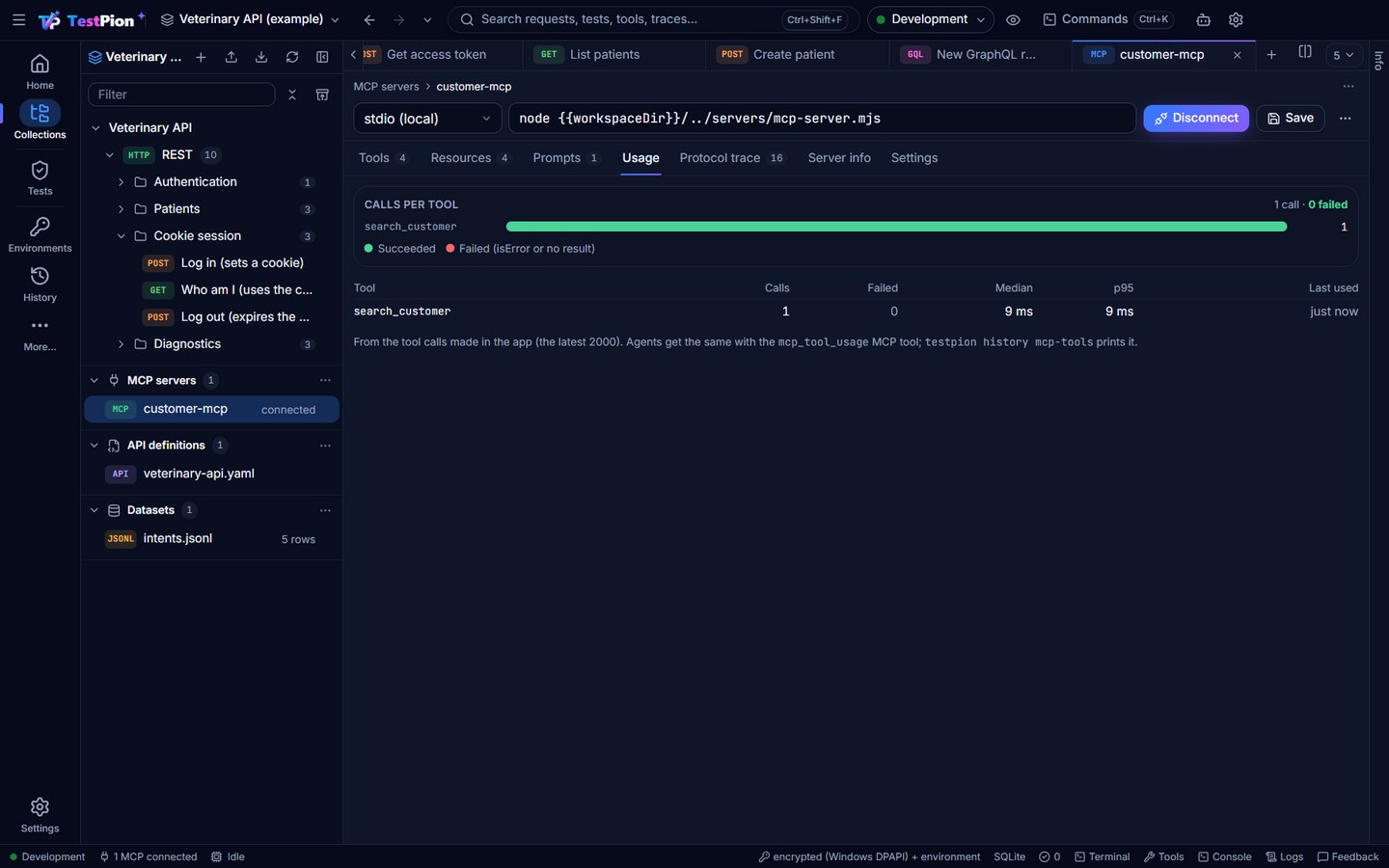Open Feedback in the status bar
1389x868 pixels.
click(1348, 856)
